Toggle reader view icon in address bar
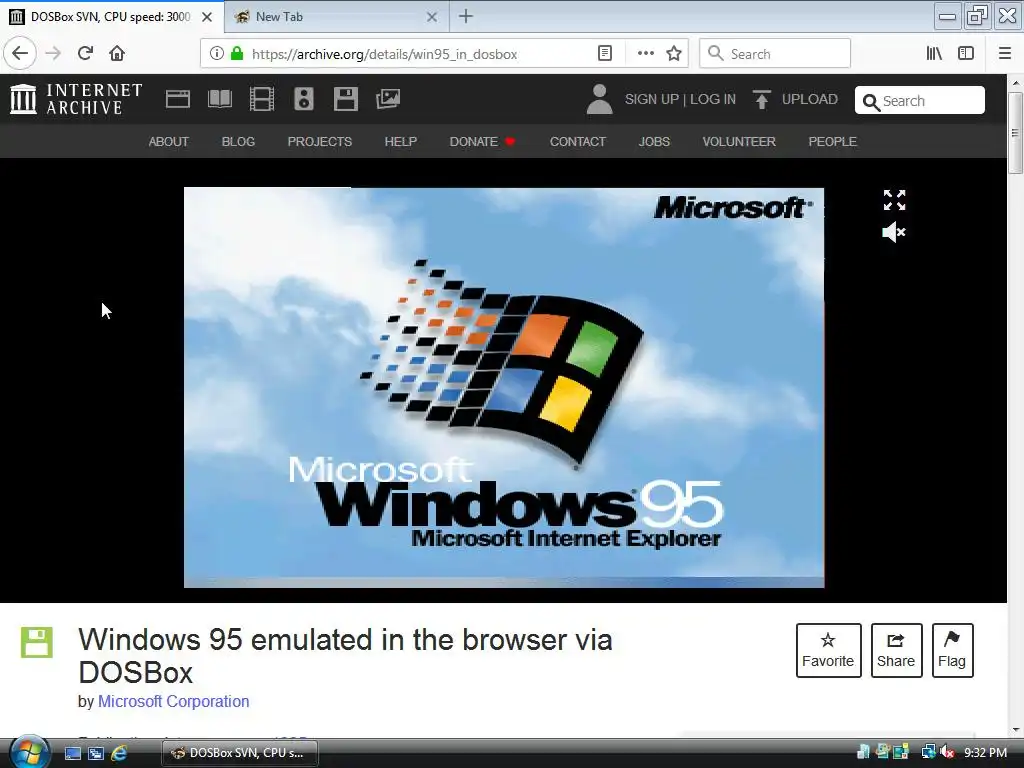 605,54
